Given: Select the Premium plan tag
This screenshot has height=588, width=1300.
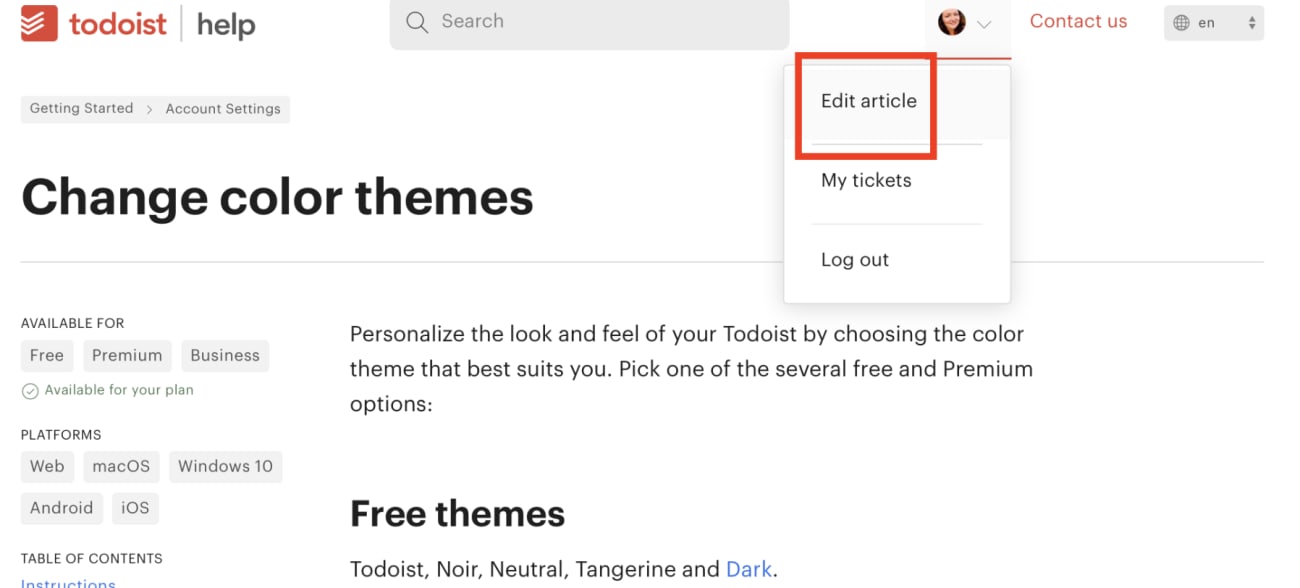Looking at the screenshot, I should 127,356.
